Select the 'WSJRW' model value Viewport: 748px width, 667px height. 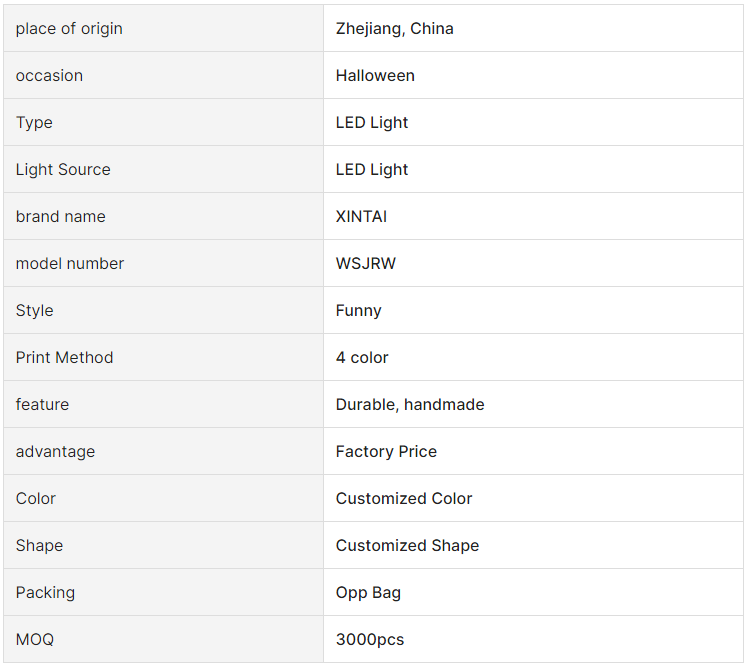pos(365,263)
